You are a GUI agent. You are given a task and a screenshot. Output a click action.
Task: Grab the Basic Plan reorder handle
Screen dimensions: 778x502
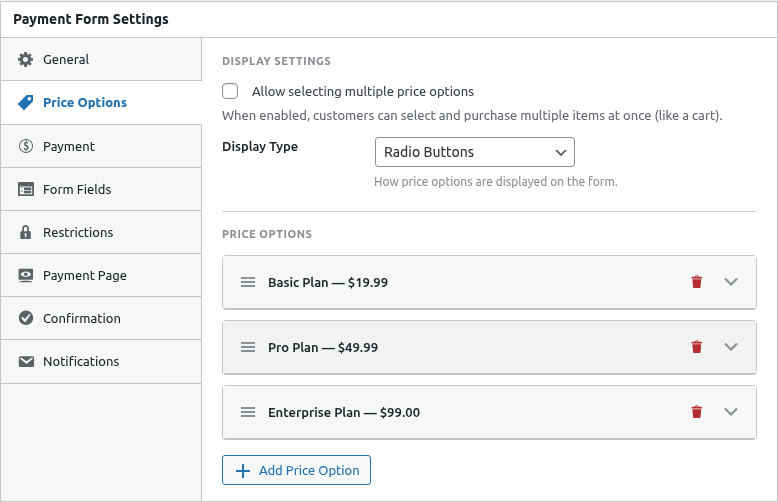point(248,282)
